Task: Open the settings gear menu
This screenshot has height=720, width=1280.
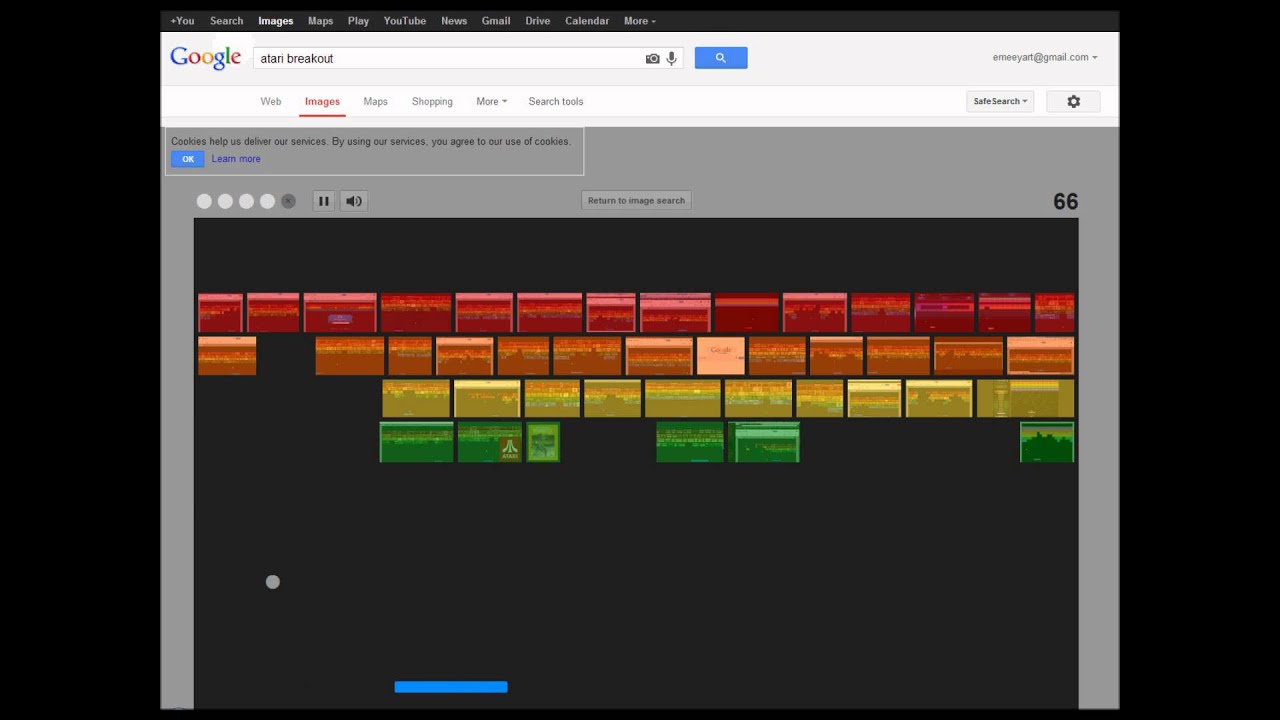Action: [1073, 101]
